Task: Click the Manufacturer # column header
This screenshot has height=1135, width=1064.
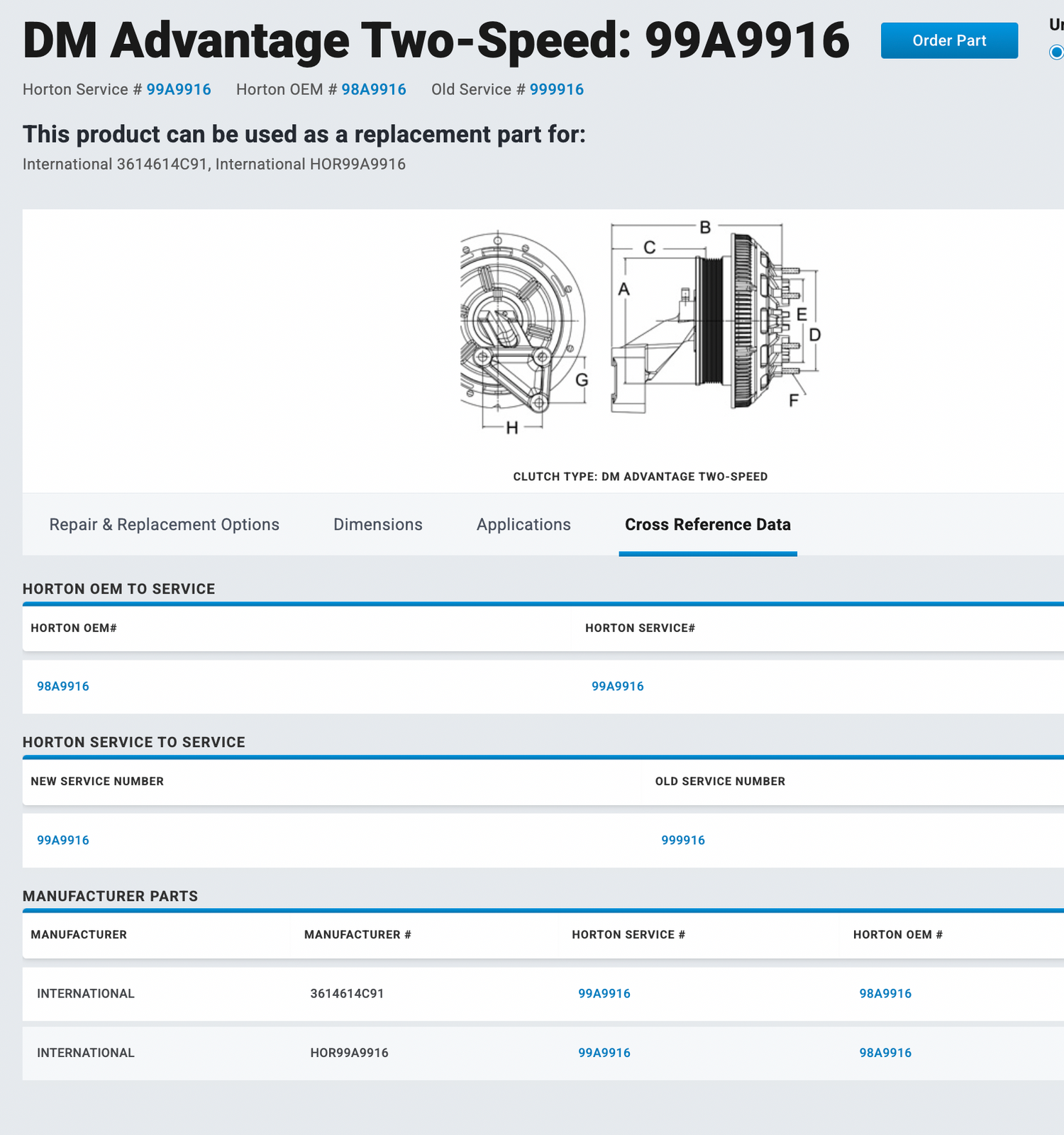Action: (x=358, y=934)
